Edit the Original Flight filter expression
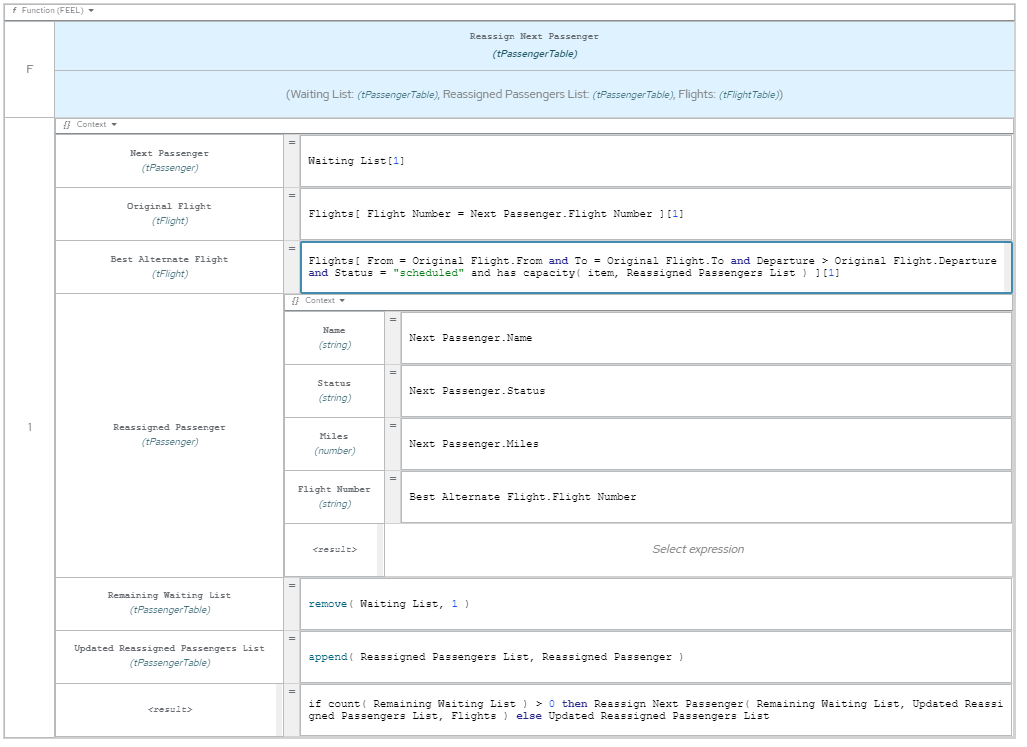The image size is (1027, 747). (x=656, y=214)
